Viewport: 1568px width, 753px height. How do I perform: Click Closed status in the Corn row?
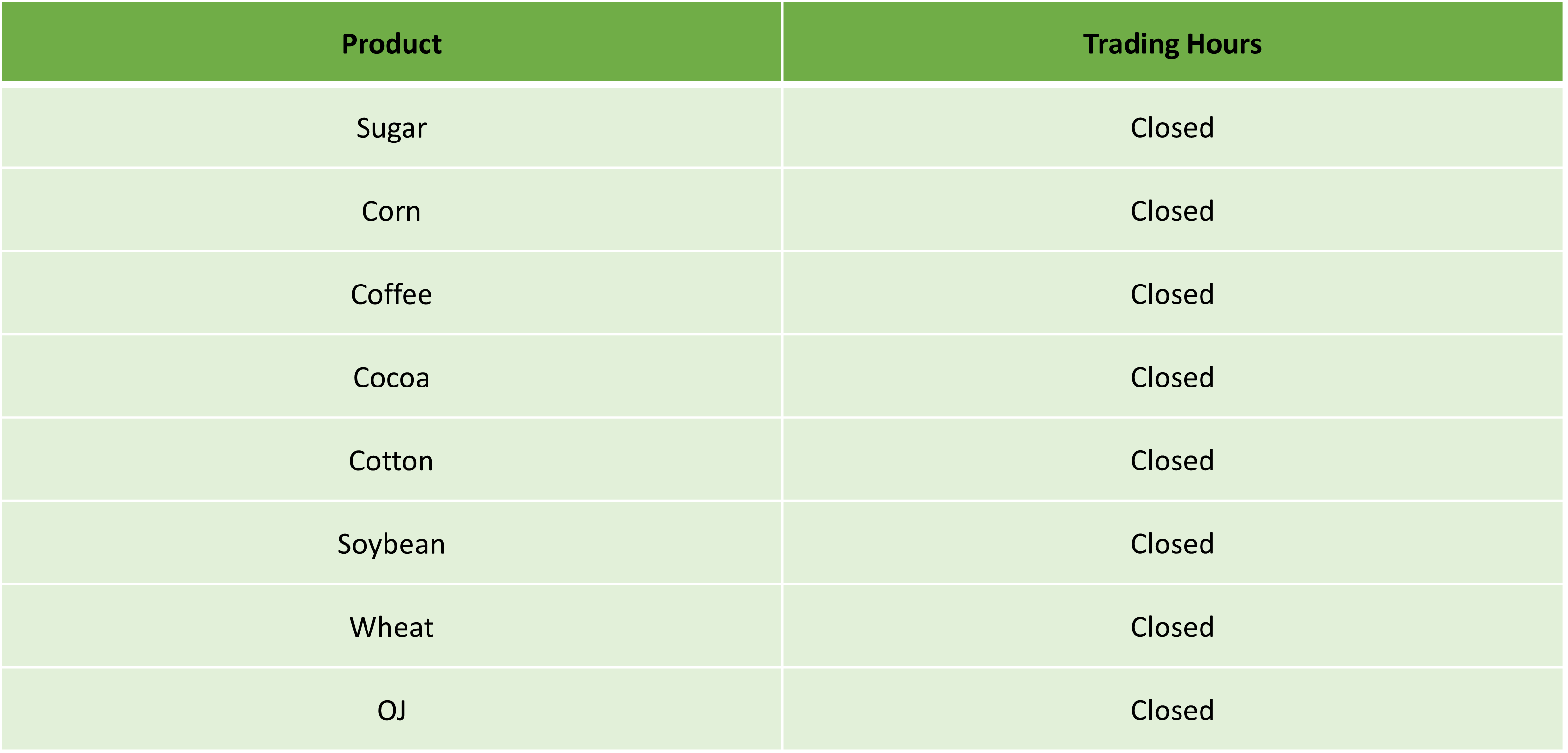click(1172, 211)
